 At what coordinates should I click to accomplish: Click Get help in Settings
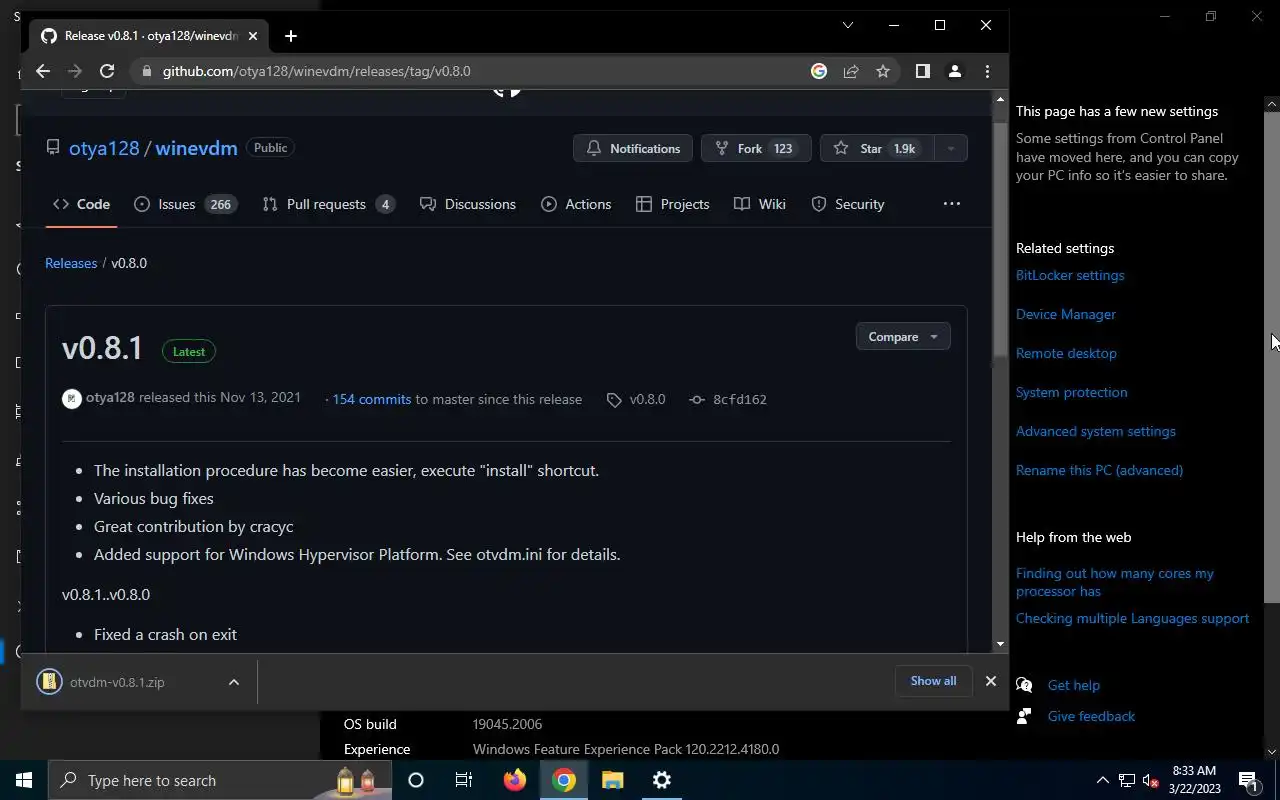(x=1073, y=685)
